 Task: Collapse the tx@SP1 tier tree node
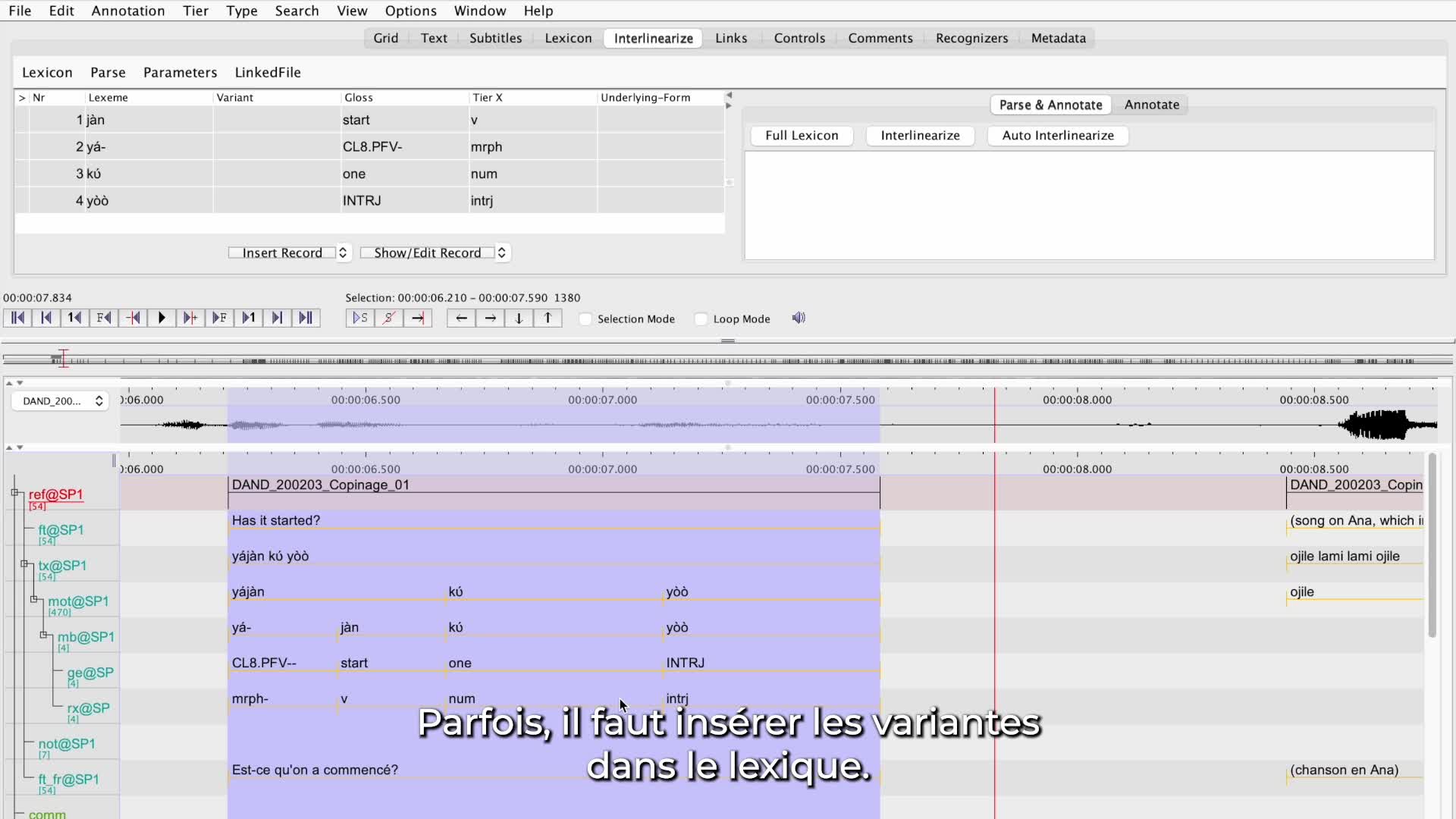tap(24, 564)
